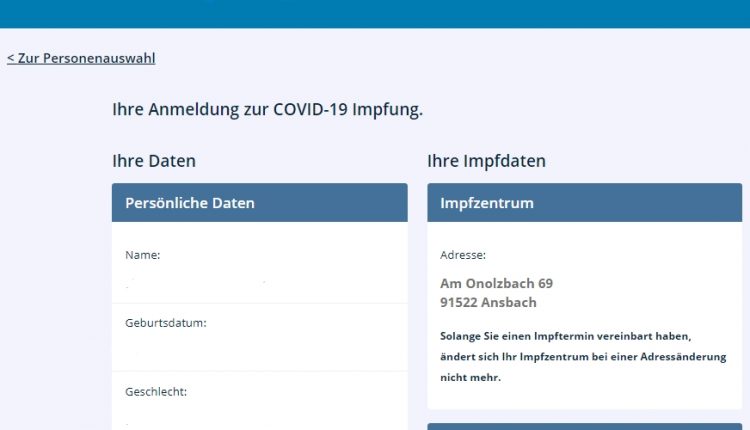Click the heading Ihre Anmeldung zur COVID-19 Impfung
Image resolution: width=750 pixels, height=430 pixels.
click(267, 109)
